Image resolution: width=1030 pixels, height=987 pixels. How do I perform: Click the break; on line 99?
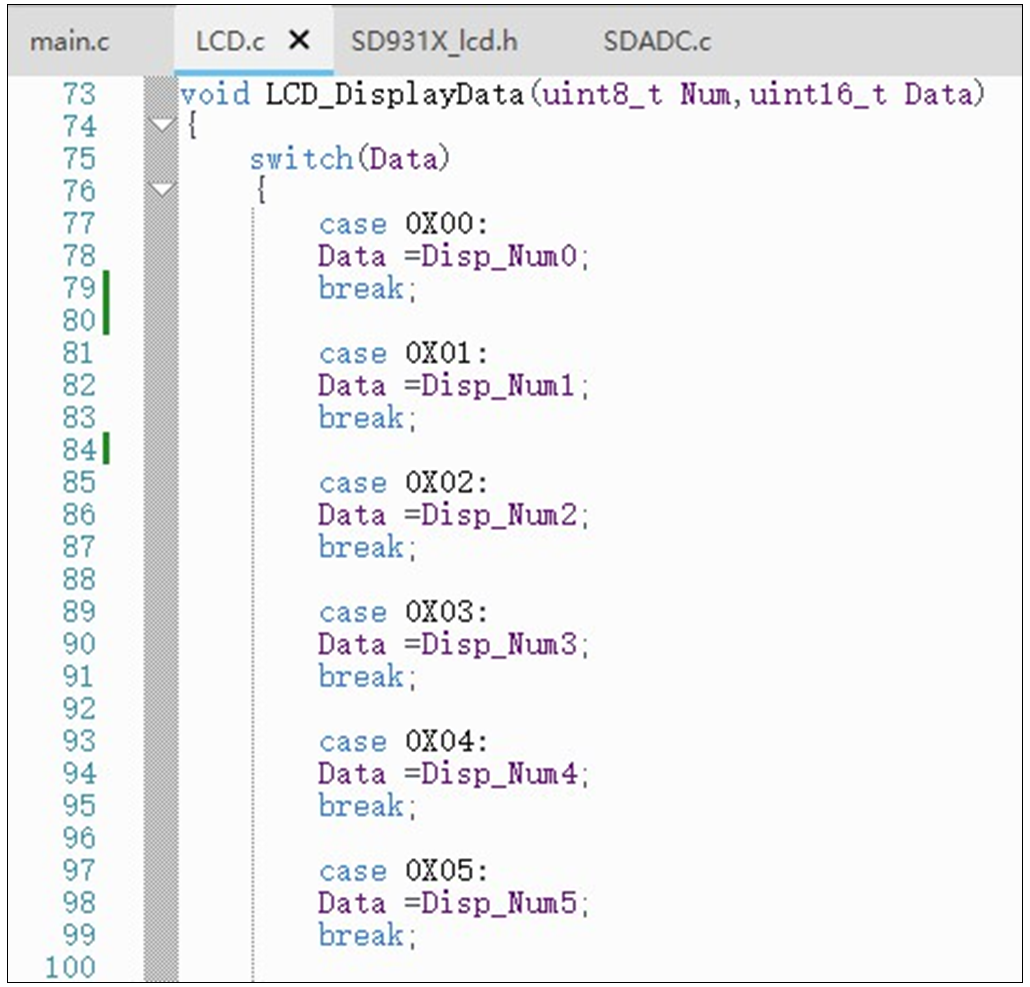click(x=367, y=935)
